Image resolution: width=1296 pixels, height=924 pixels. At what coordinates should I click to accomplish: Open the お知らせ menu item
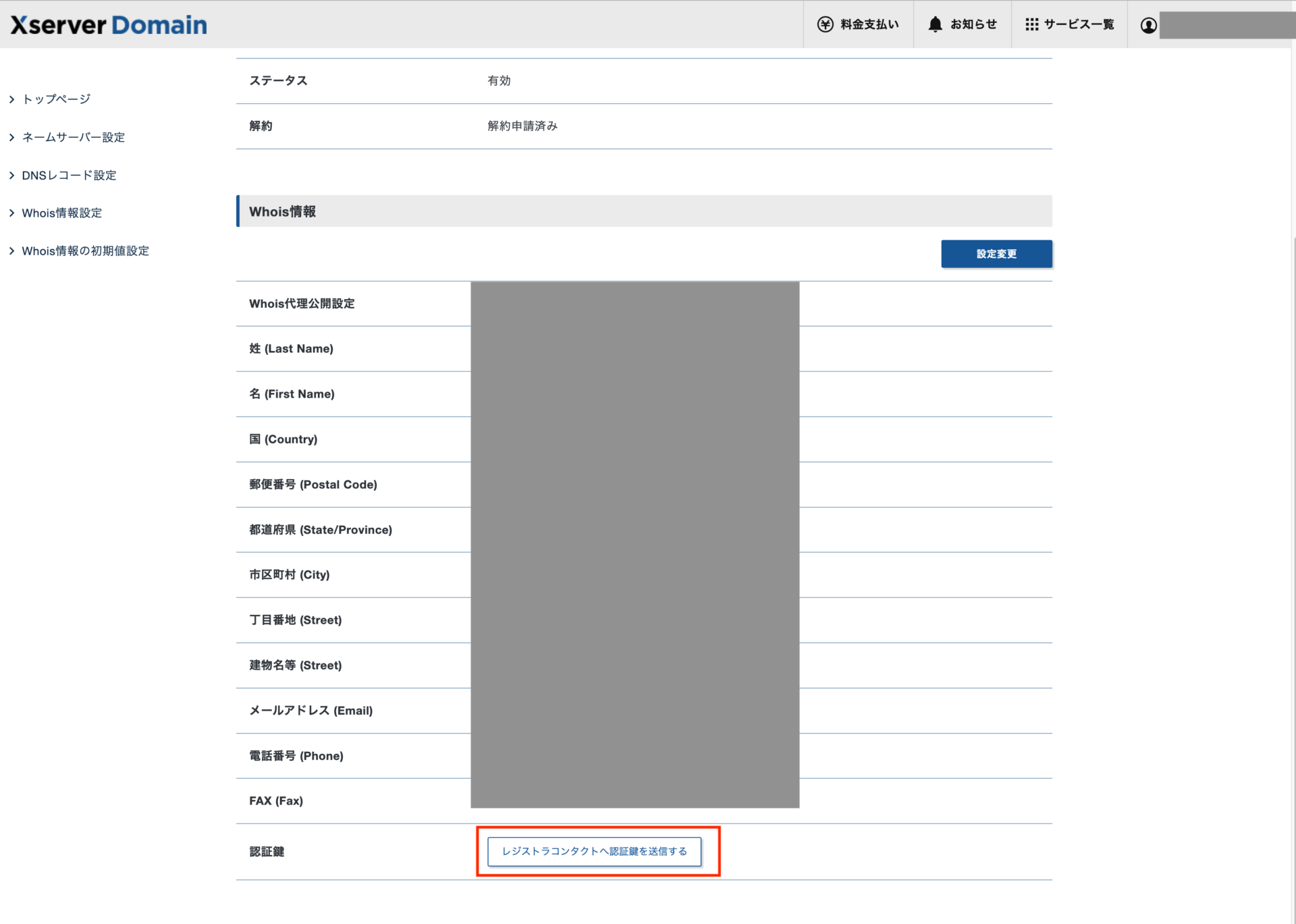point(972,24)
